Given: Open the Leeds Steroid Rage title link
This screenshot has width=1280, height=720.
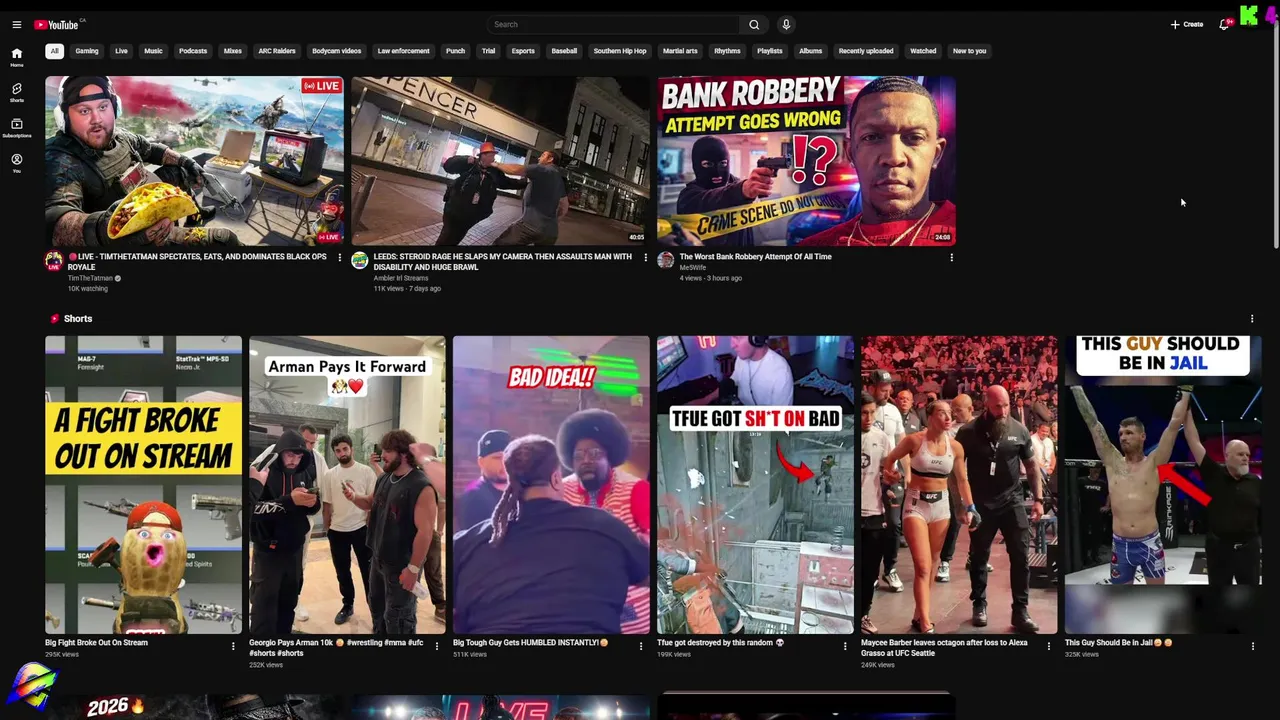Looking at the screenshot, I should coord(503,262).
